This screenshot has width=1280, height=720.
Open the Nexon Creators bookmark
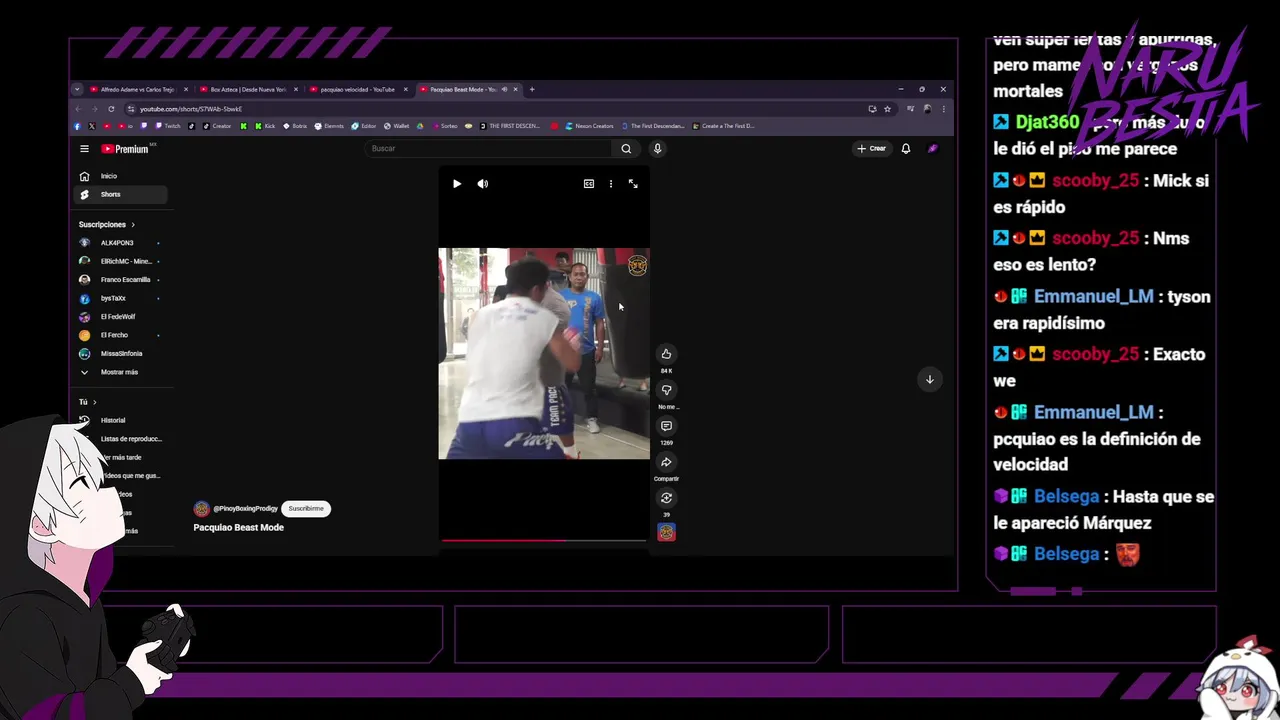point(590,126)
